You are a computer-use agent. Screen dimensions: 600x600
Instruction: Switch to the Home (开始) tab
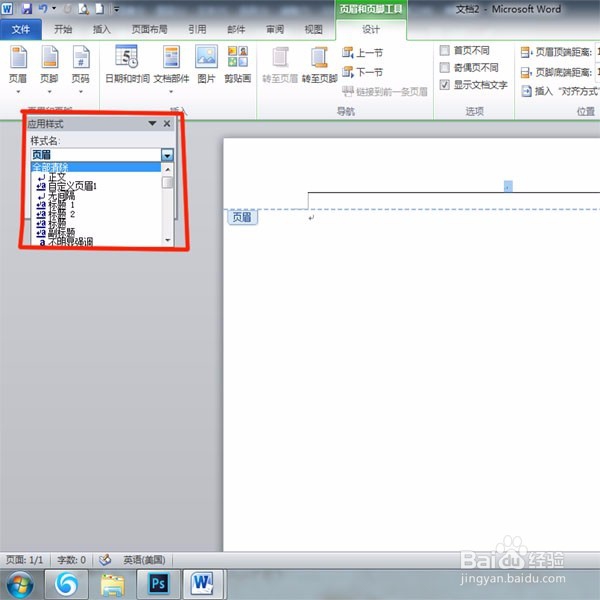coord(63,29)
